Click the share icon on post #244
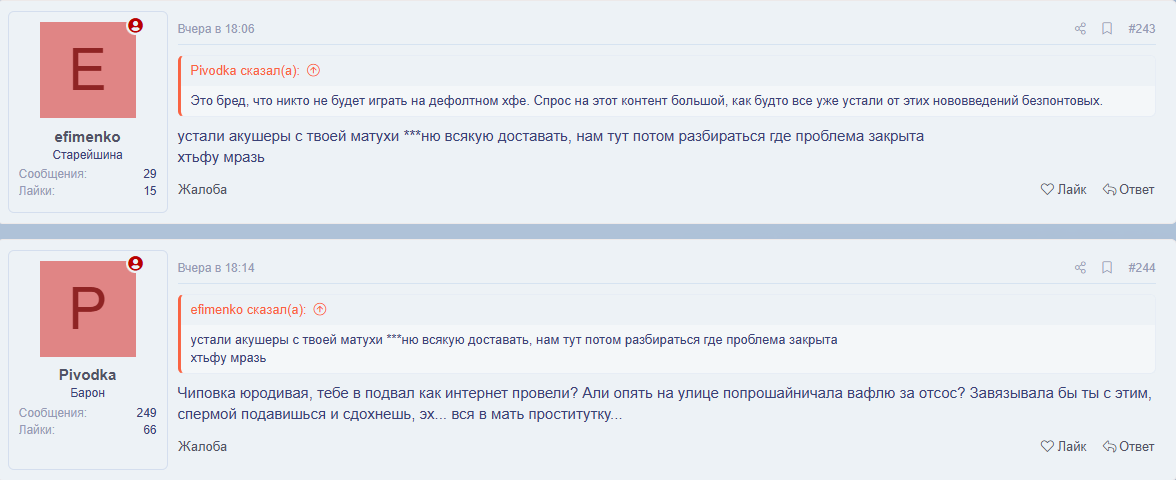 [1080, 268]
